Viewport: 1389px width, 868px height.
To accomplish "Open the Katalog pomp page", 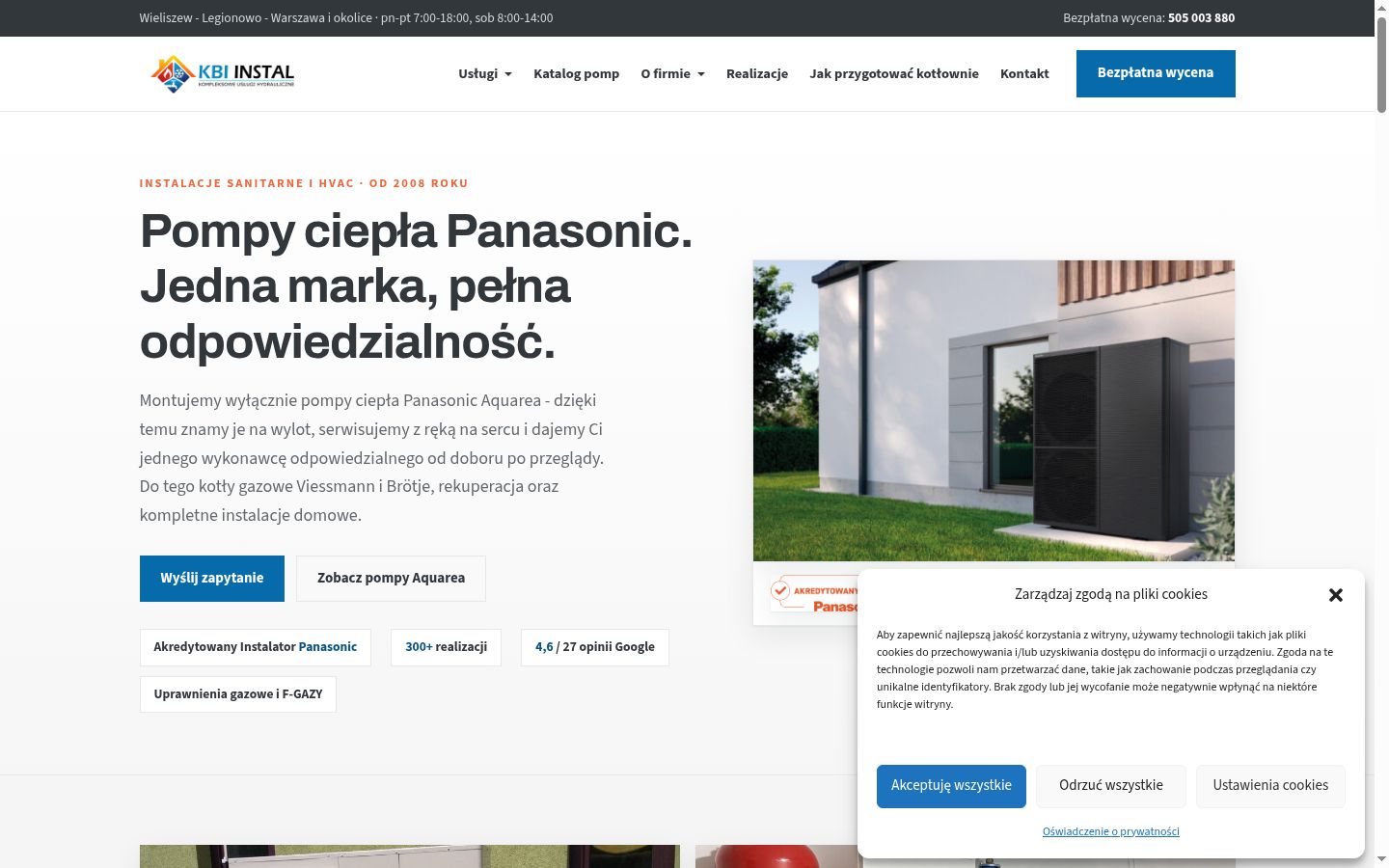I will [577, 74].
